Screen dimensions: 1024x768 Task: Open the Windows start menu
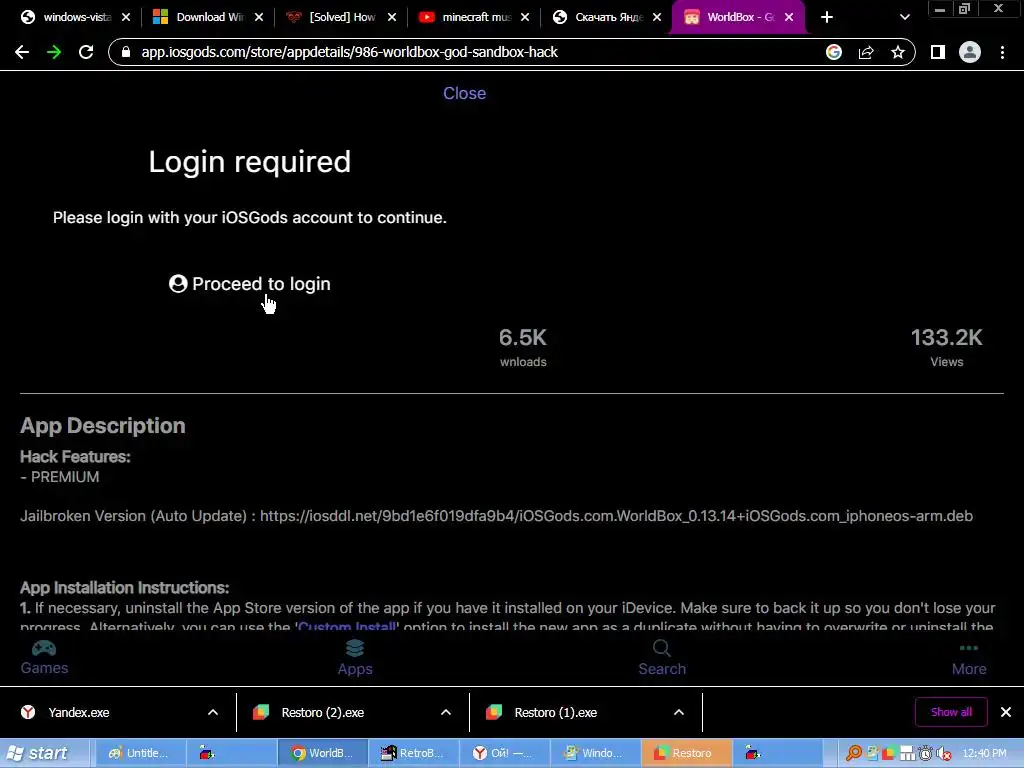(x=44, y=754)
